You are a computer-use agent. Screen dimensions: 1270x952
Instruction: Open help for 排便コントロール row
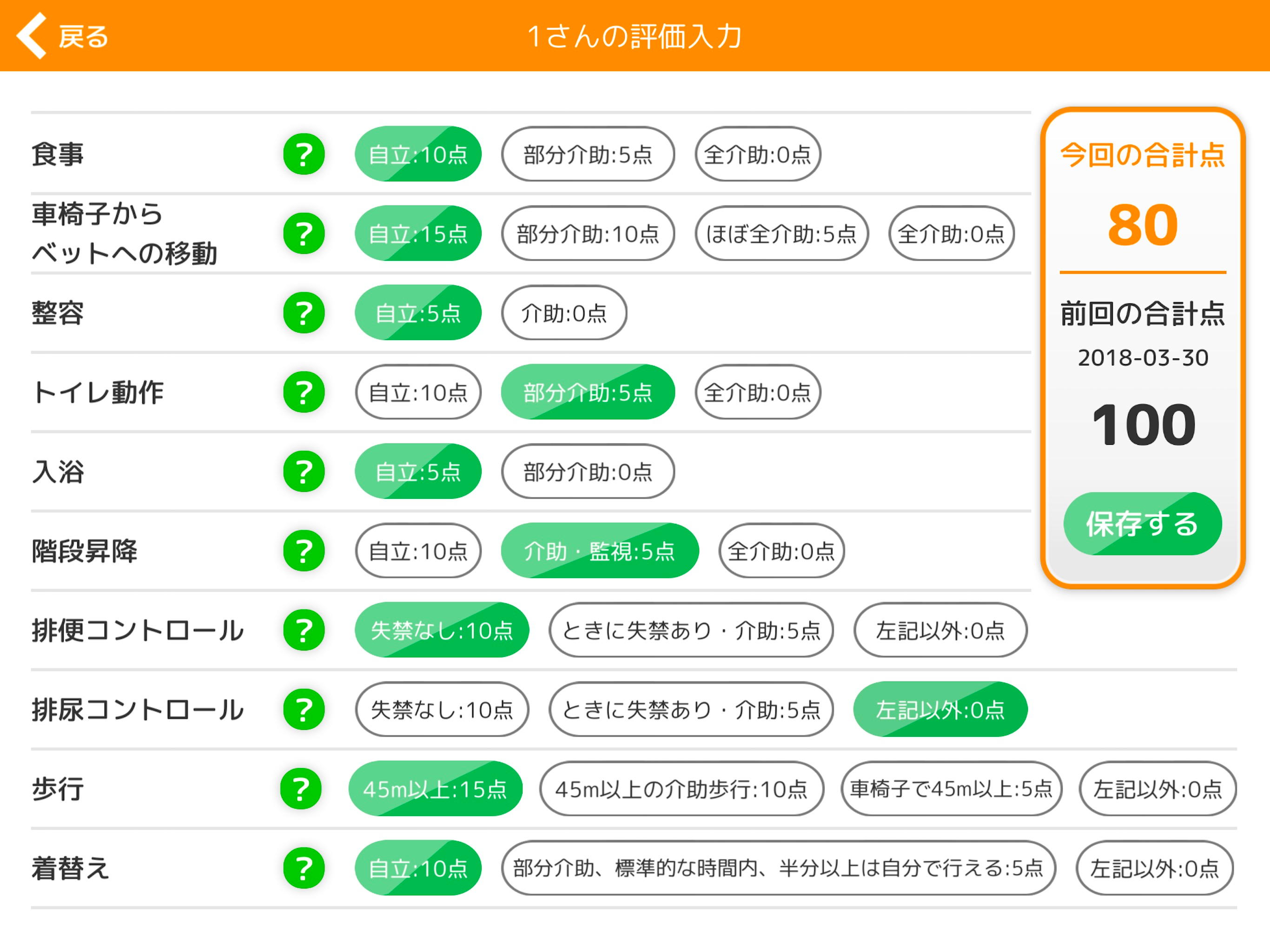304,630
